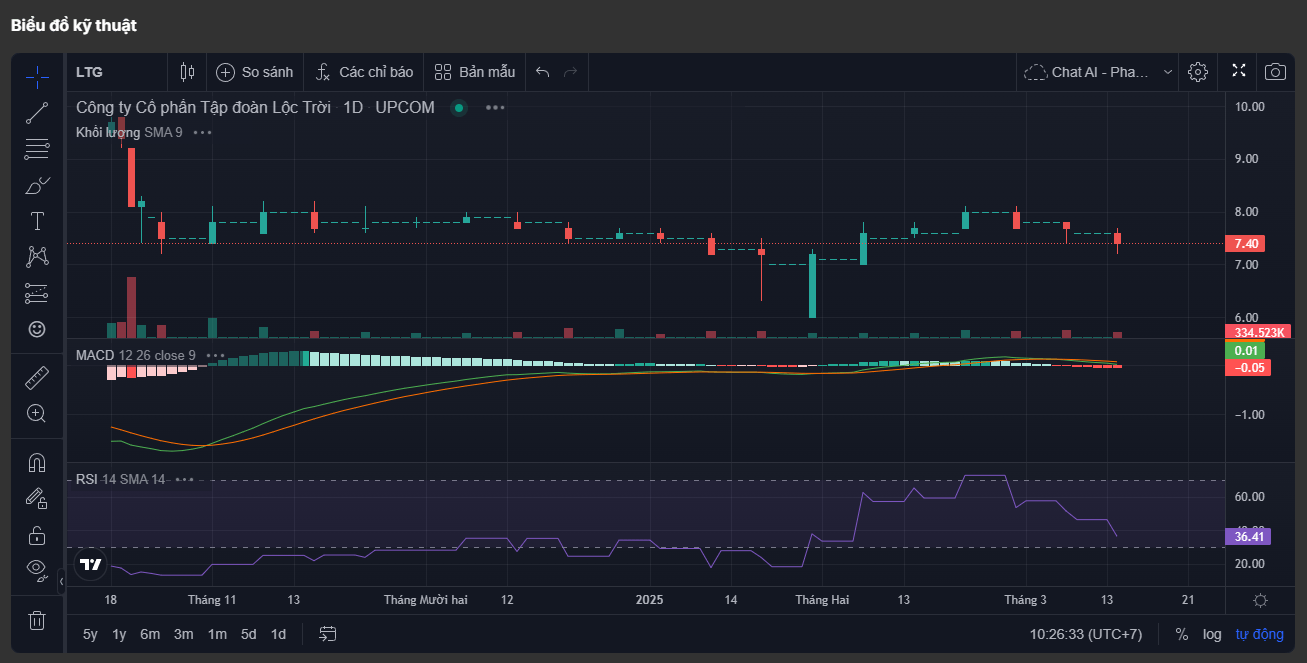Open the emoji icons tool

[37, 328]
